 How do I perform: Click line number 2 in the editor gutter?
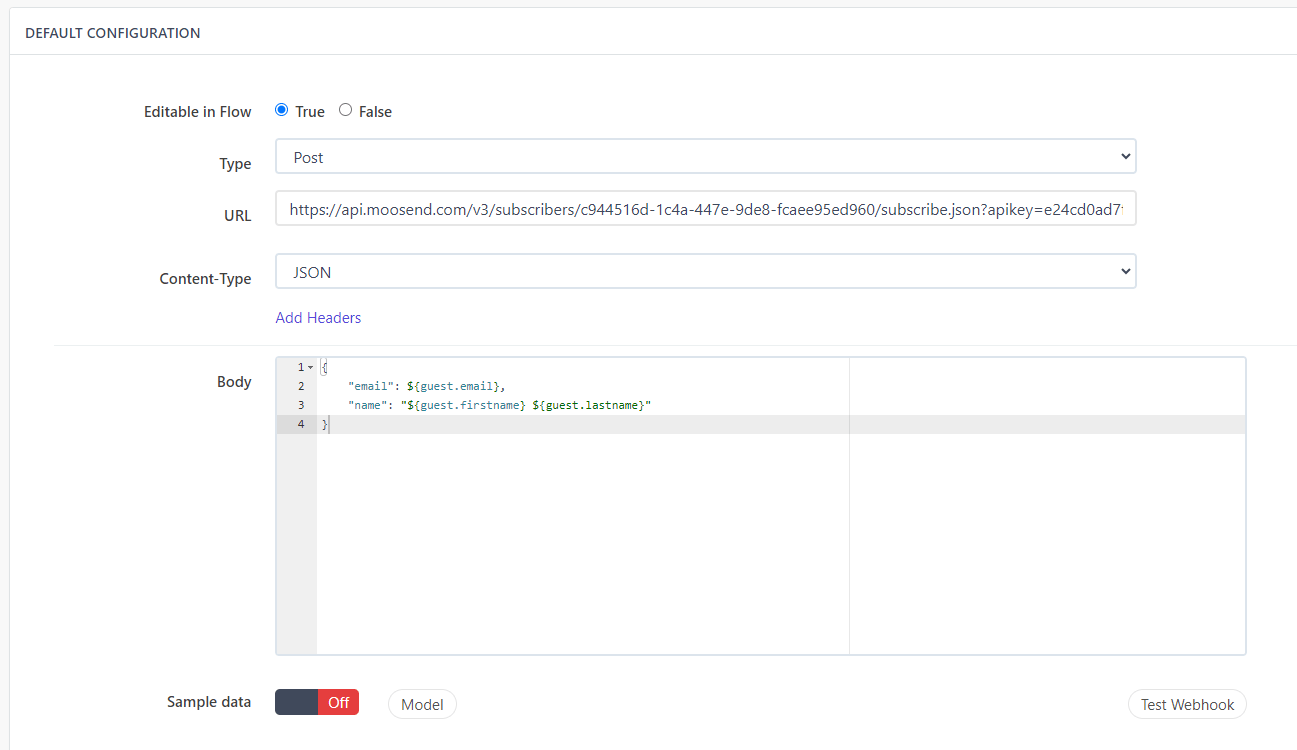pyautogui.click(x=300, y=386)
